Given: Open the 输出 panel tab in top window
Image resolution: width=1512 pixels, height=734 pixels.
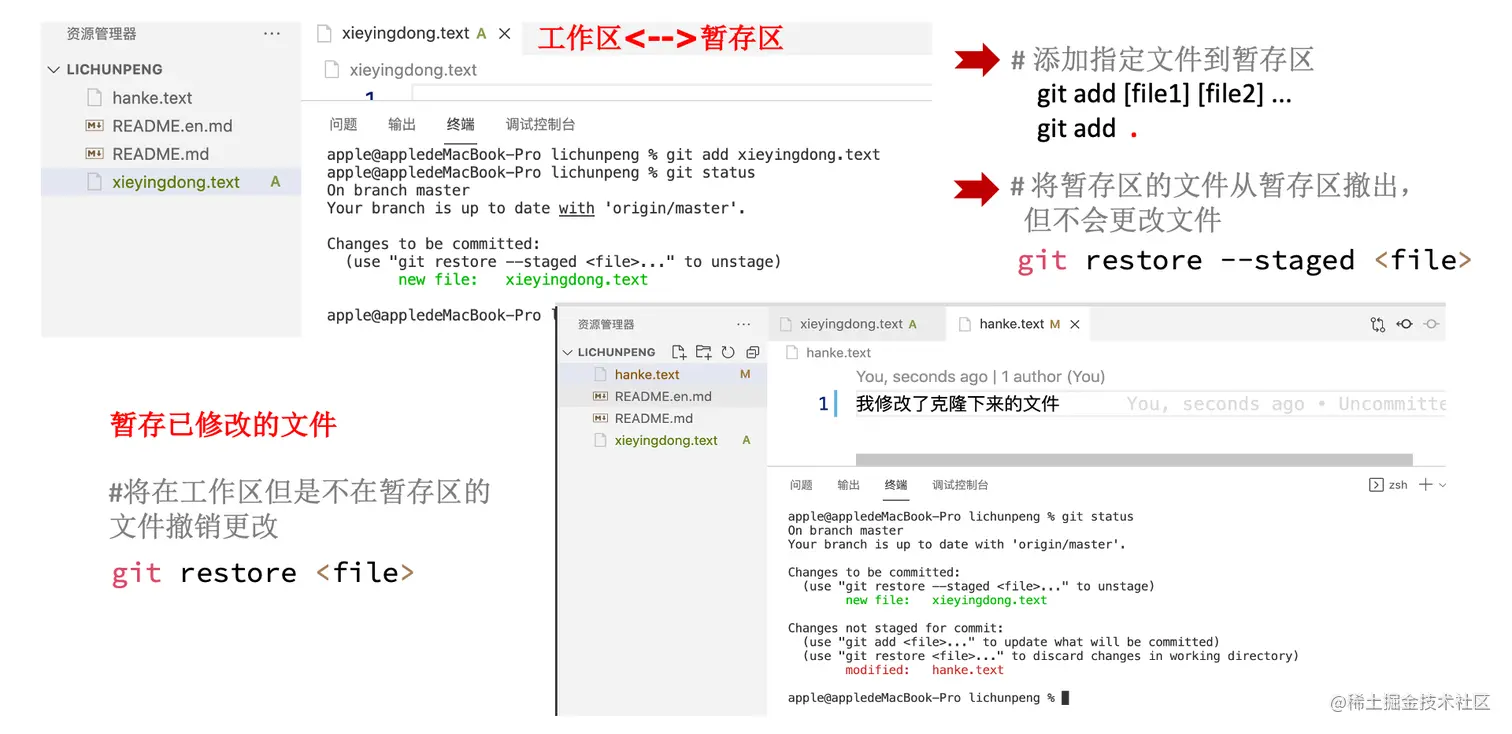Looking at the screenshot, I should pos(402,125).
